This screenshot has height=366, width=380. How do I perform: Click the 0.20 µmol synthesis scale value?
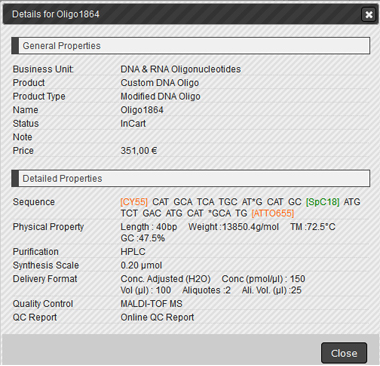click(141, 265)
